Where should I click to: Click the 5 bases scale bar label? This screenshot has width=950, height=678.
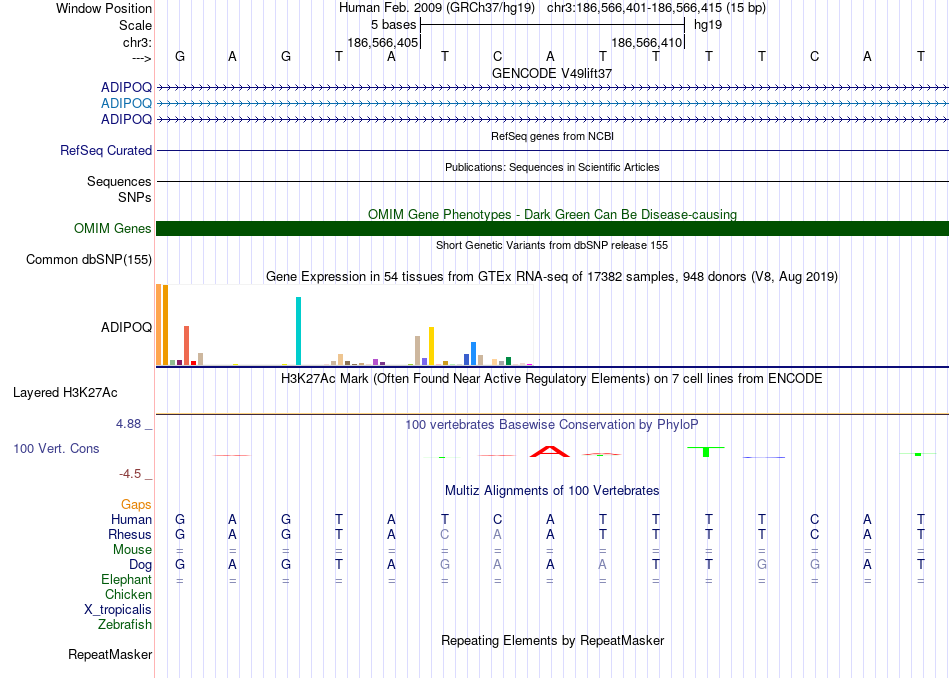[x=393, y=25]
